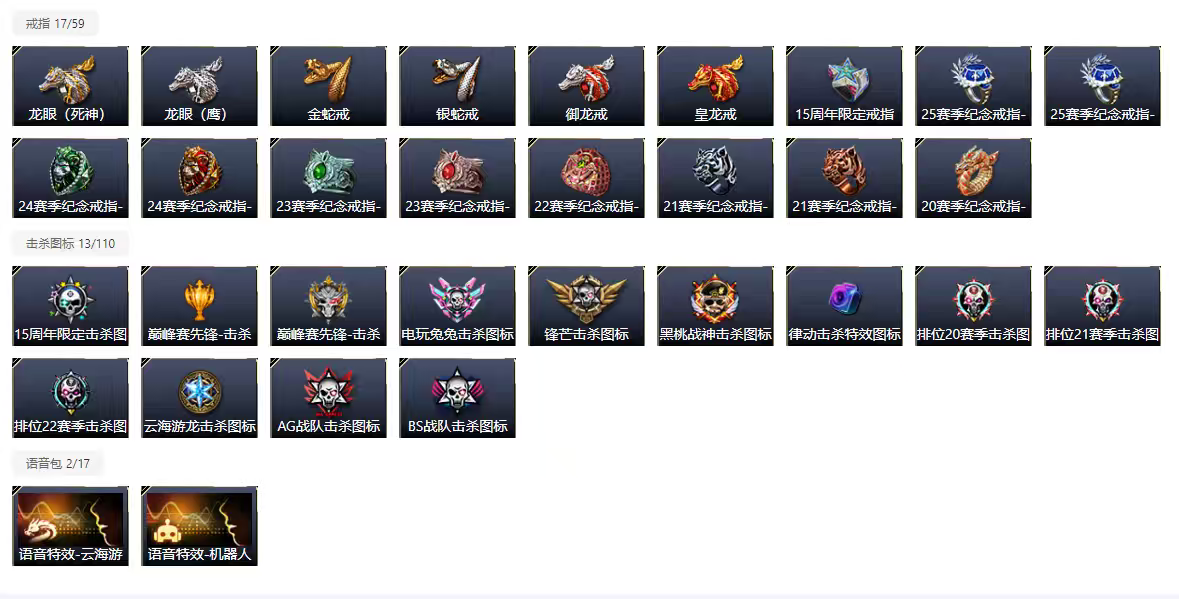The height and width of the screenshot is (599, 1179).
Task: Choose the 银蛇戒 silver snake ring
Action: (x=457, y=86)
